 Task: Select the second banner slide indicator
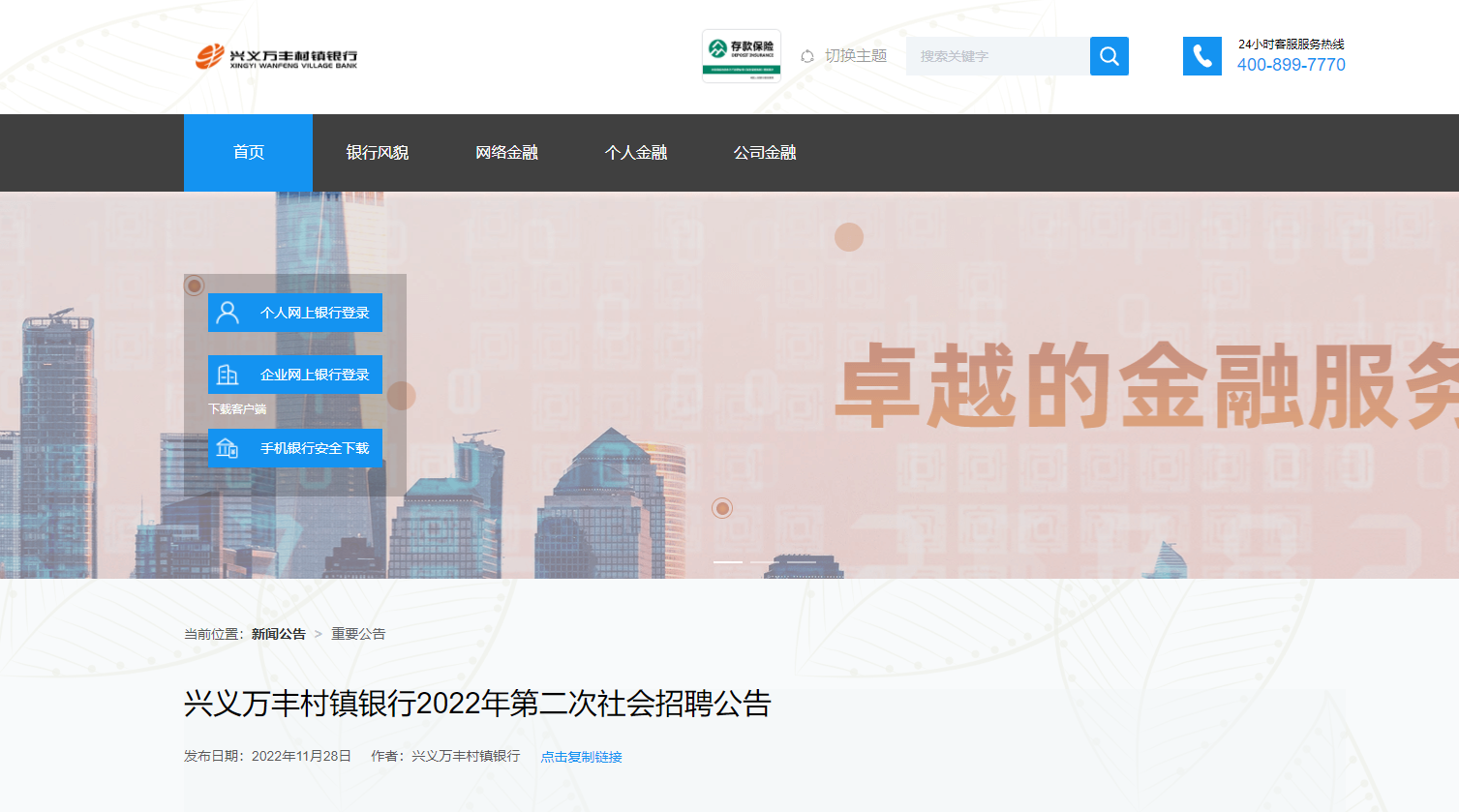(765, 561)
